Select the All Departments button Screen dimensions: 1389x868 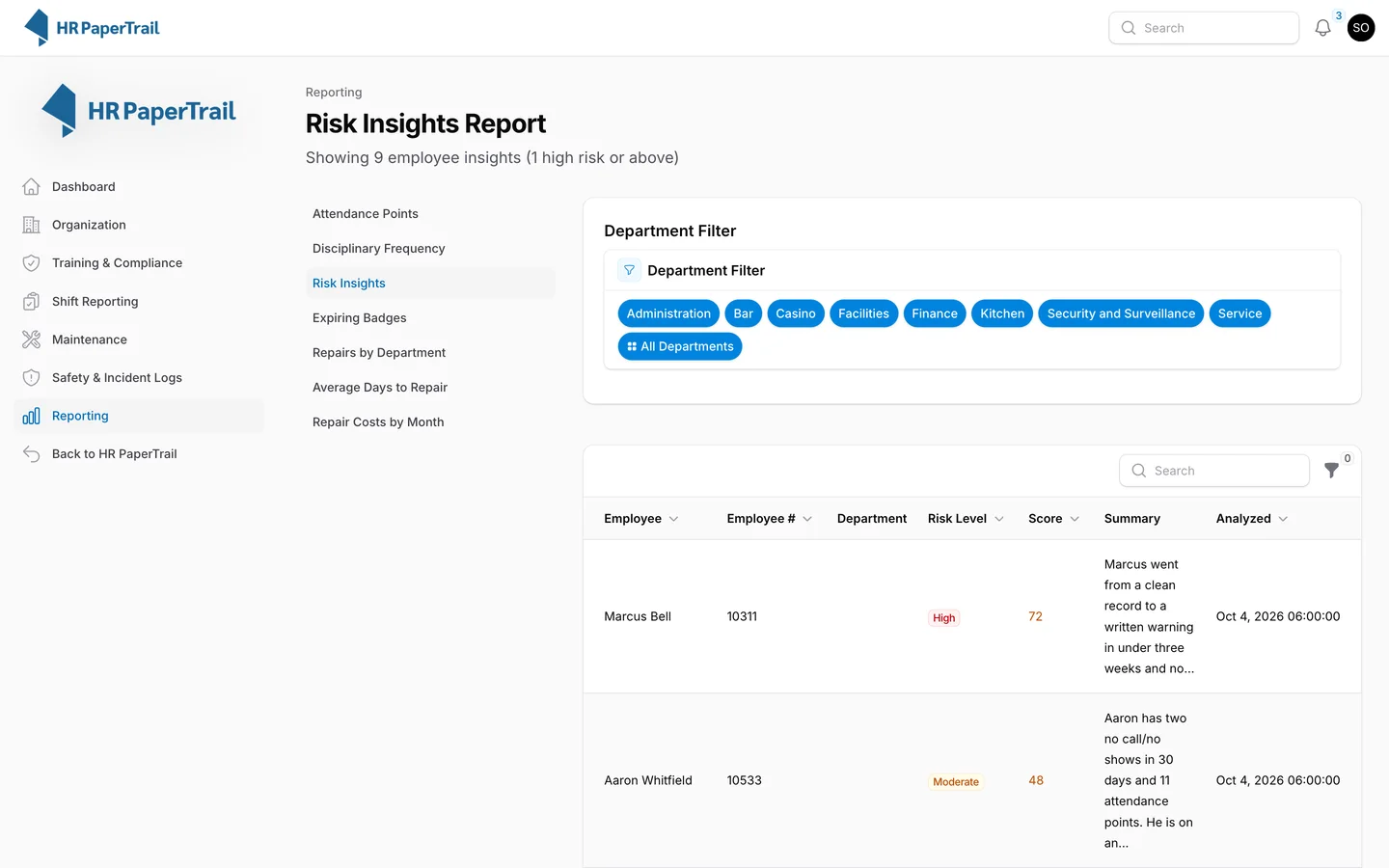coord(680,346)
